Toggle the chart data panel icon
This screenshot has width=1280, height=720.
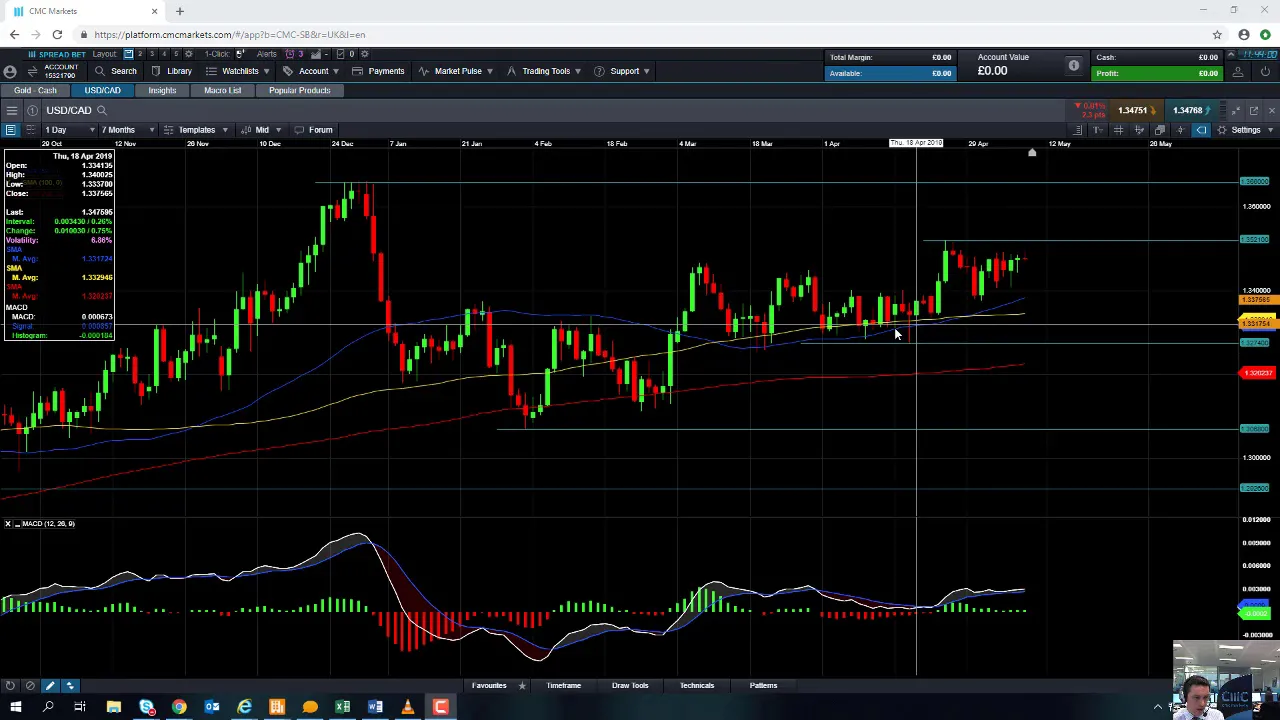click(10, 130)
